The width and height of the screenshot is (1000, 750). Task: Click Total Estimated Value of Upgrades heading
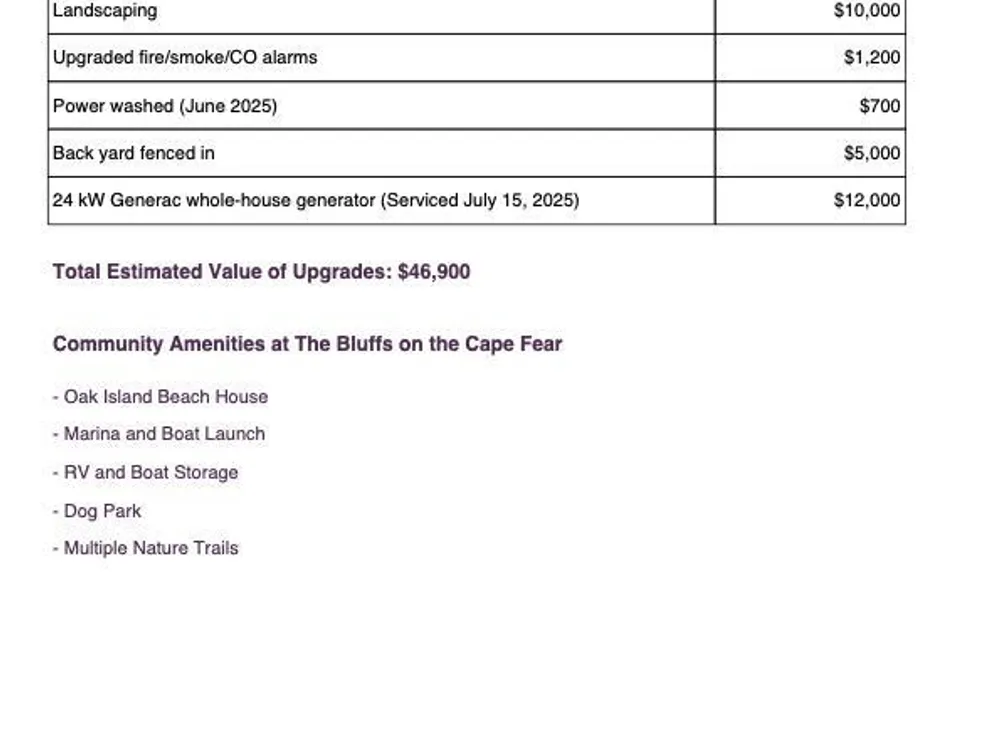click(x=222, y=272)
